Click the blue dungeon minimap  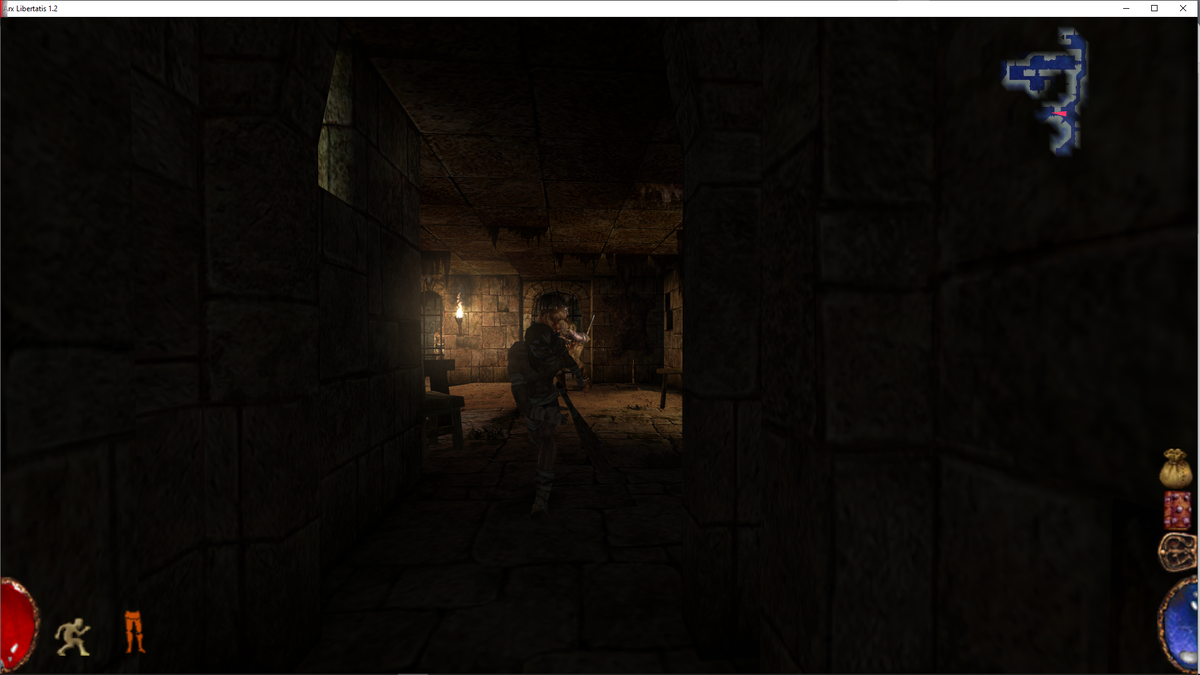(x=1046, y=90)
